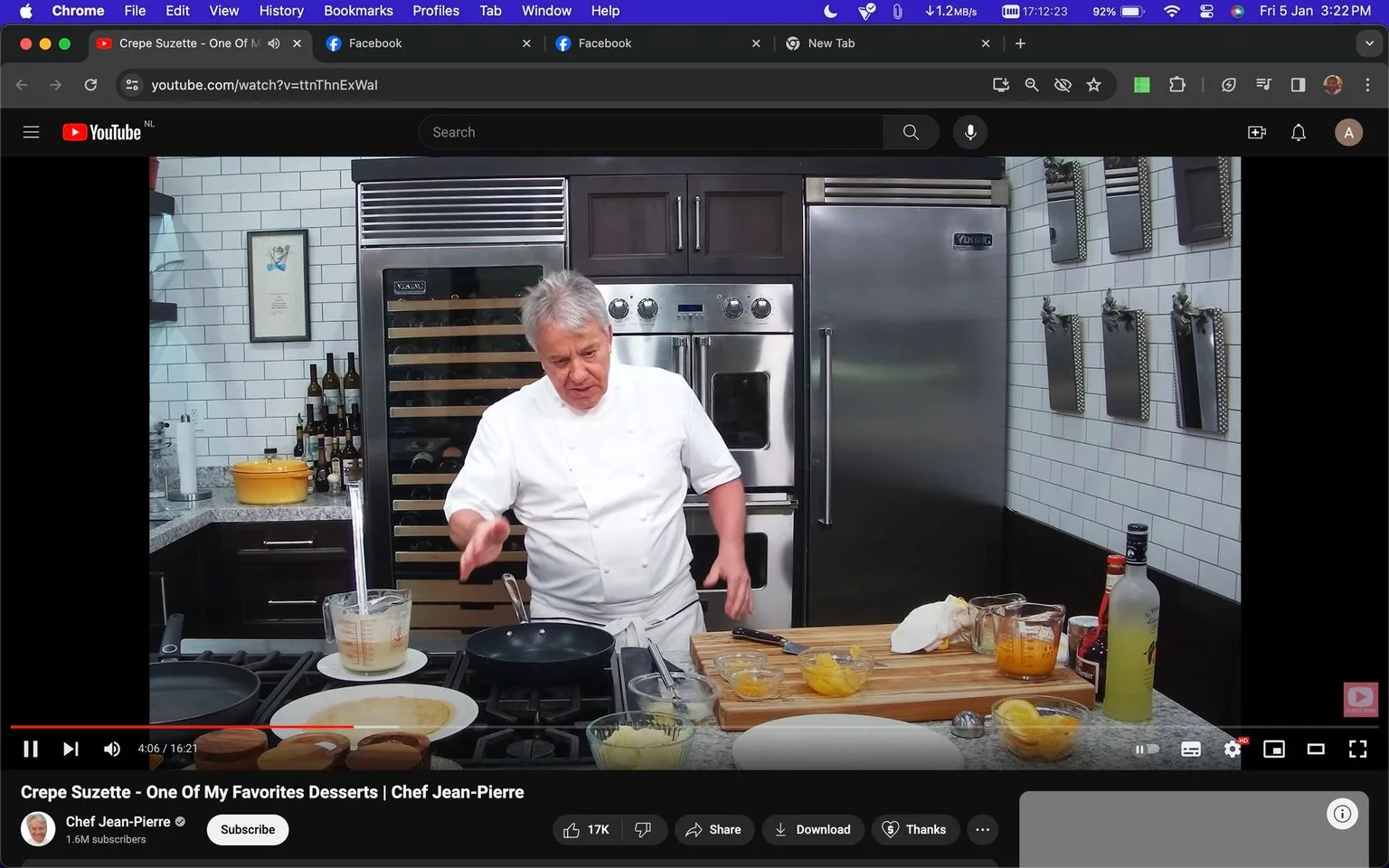Toggle the autoplay switch in player
Screen dimensions: 1389x868
coord(1147,749)
